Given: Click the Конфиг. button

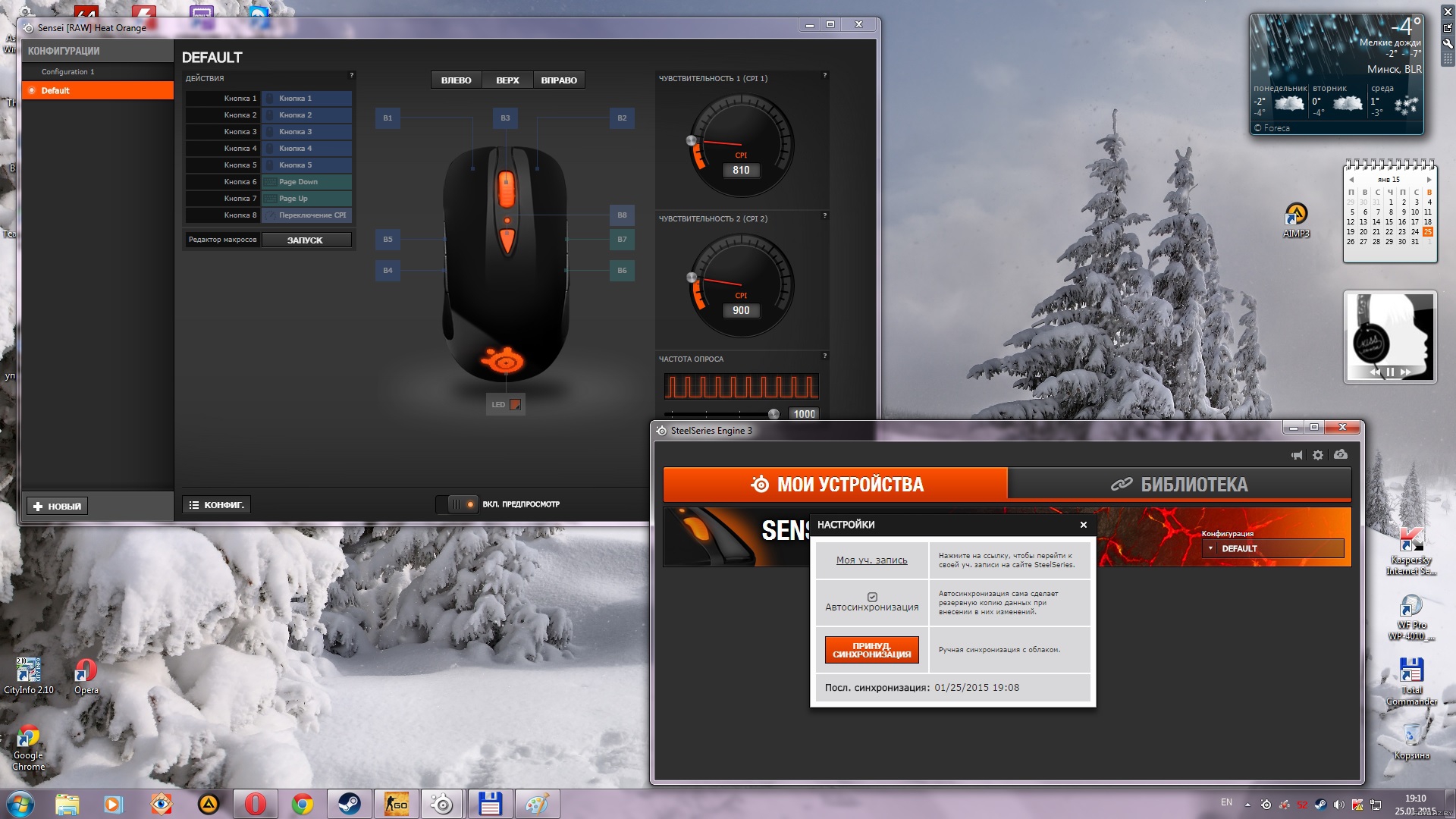Looking at the screenshot, I should (217, 505).
